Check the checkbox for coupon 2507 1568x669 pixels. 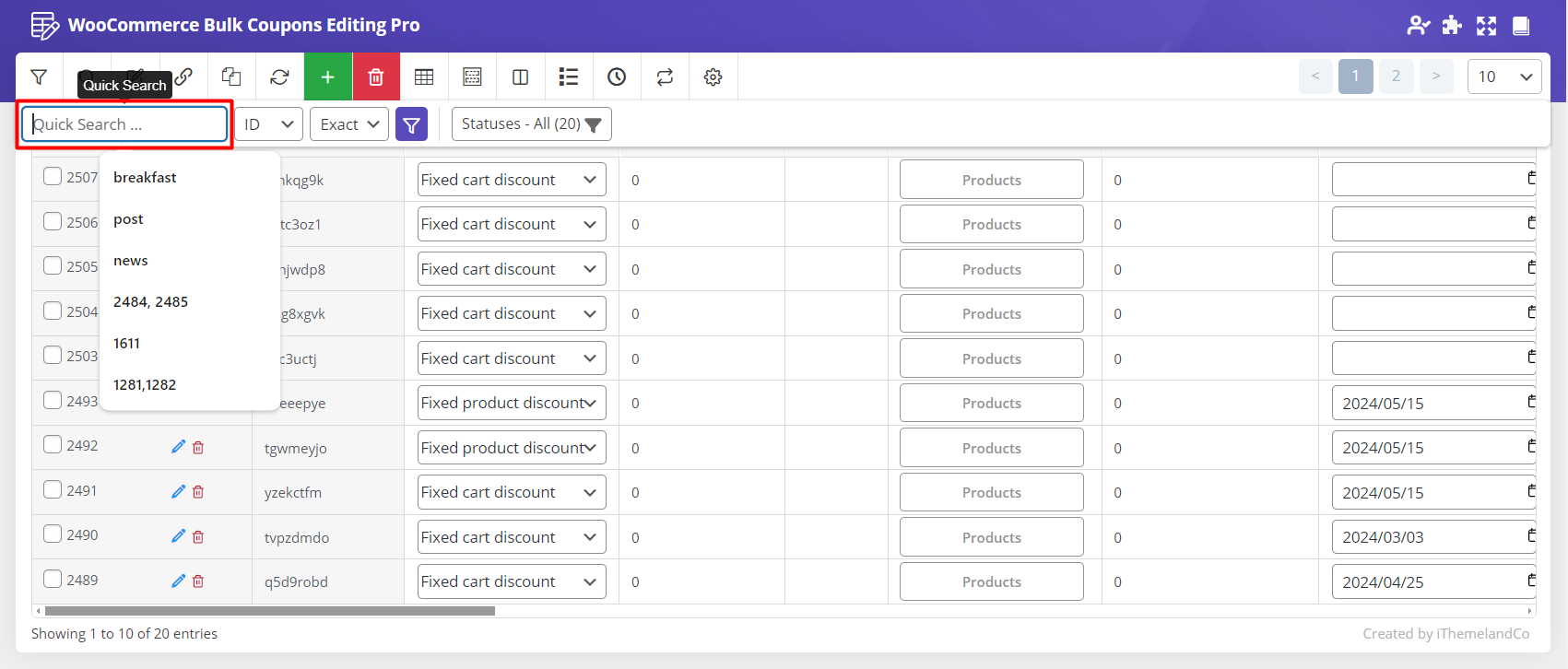point(53,176)
